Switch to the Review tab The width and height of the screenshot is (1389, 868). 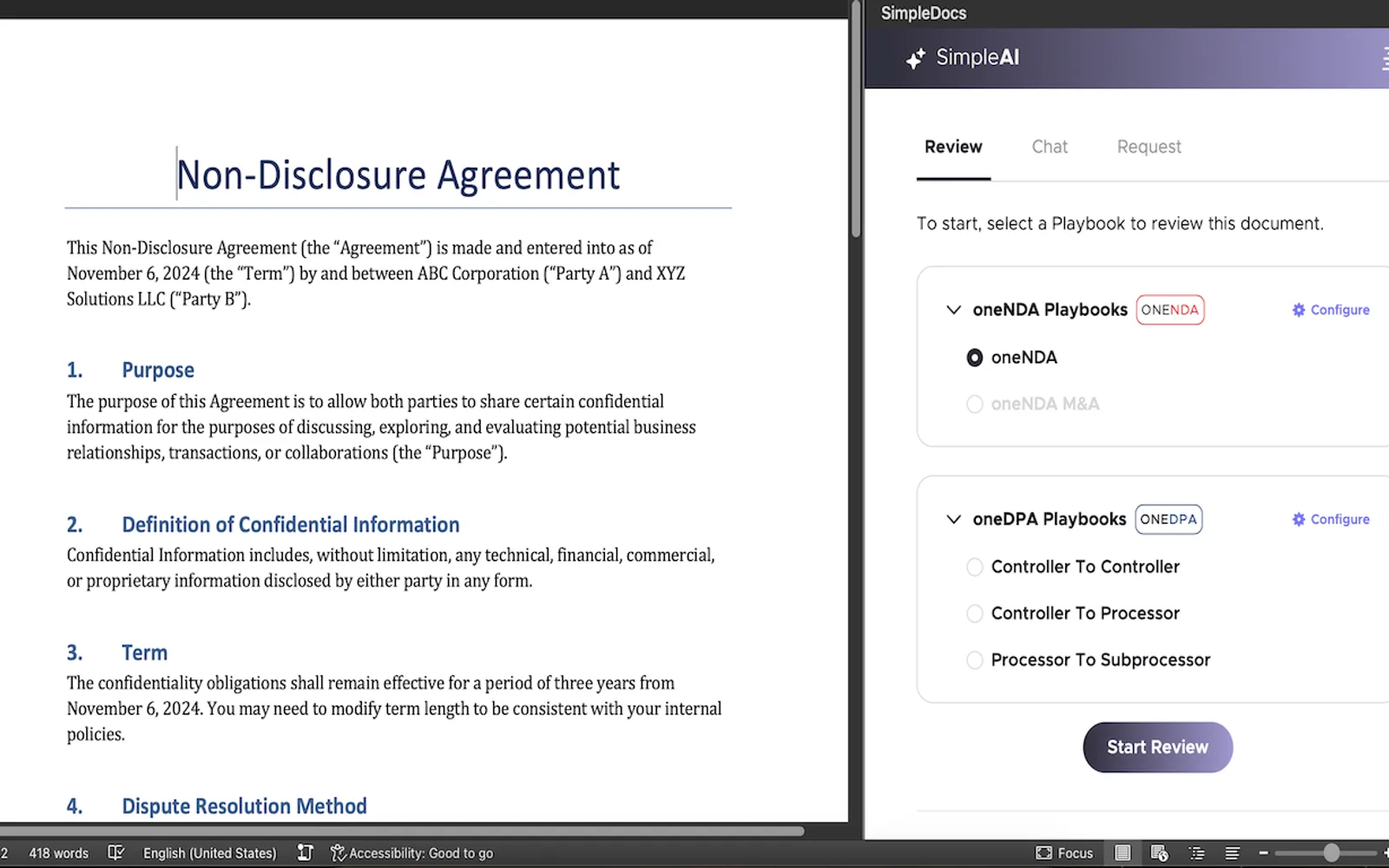coord(953,147)
